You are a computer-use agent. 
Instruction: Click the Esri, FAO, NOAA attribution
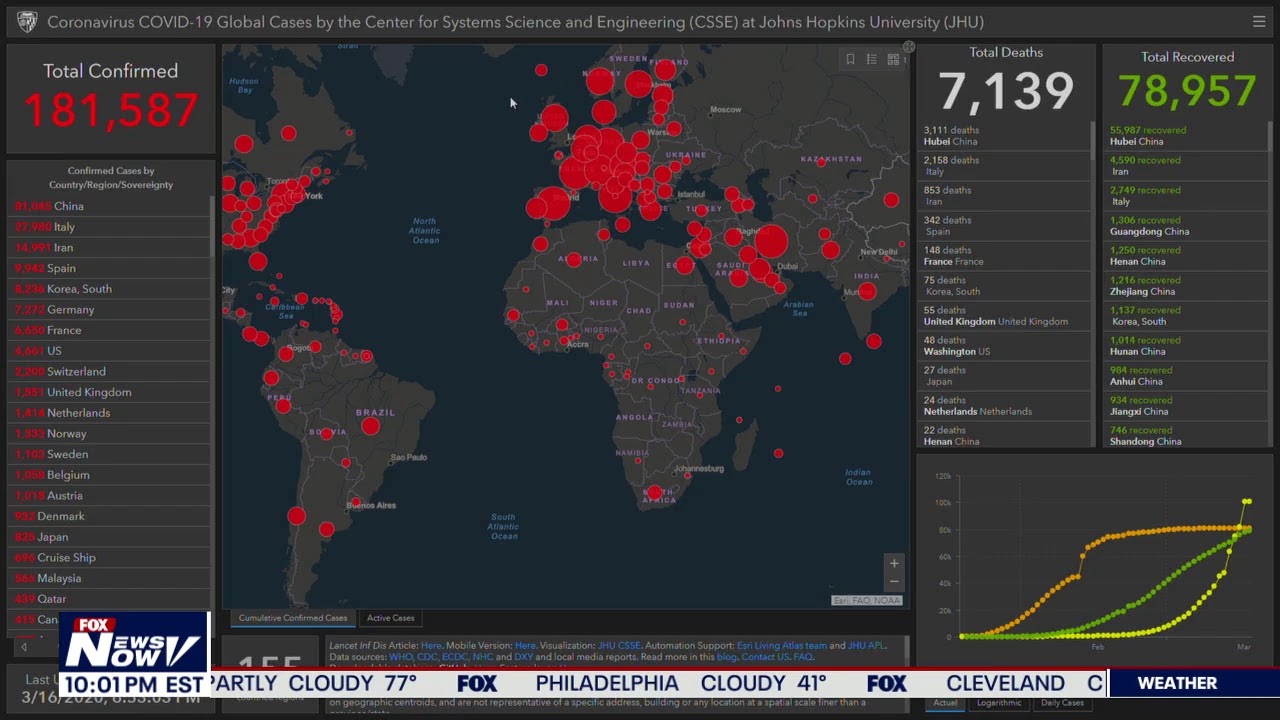(x=867, y=601)
